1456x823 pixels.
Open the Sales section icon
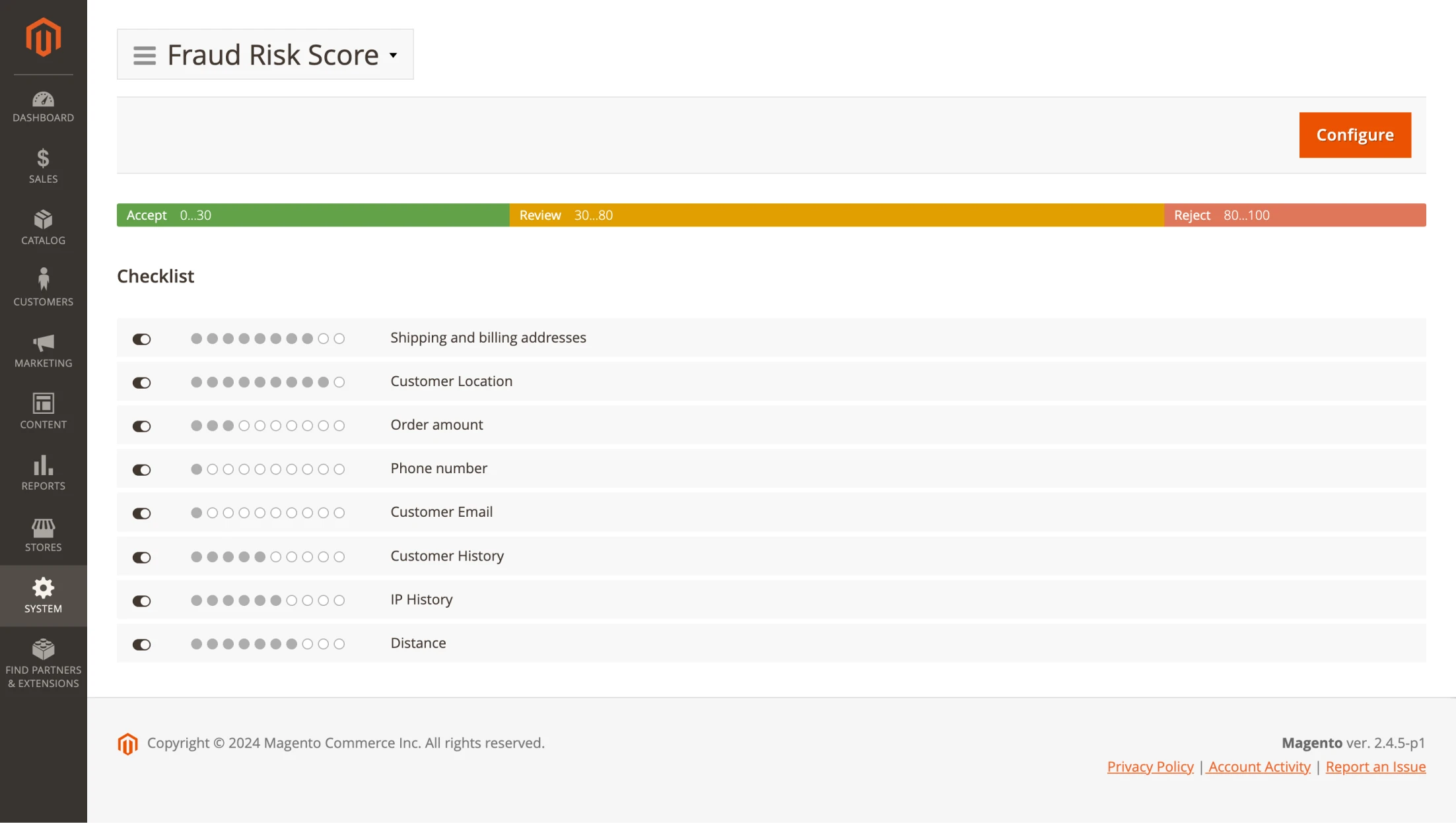tap(43, 160)
